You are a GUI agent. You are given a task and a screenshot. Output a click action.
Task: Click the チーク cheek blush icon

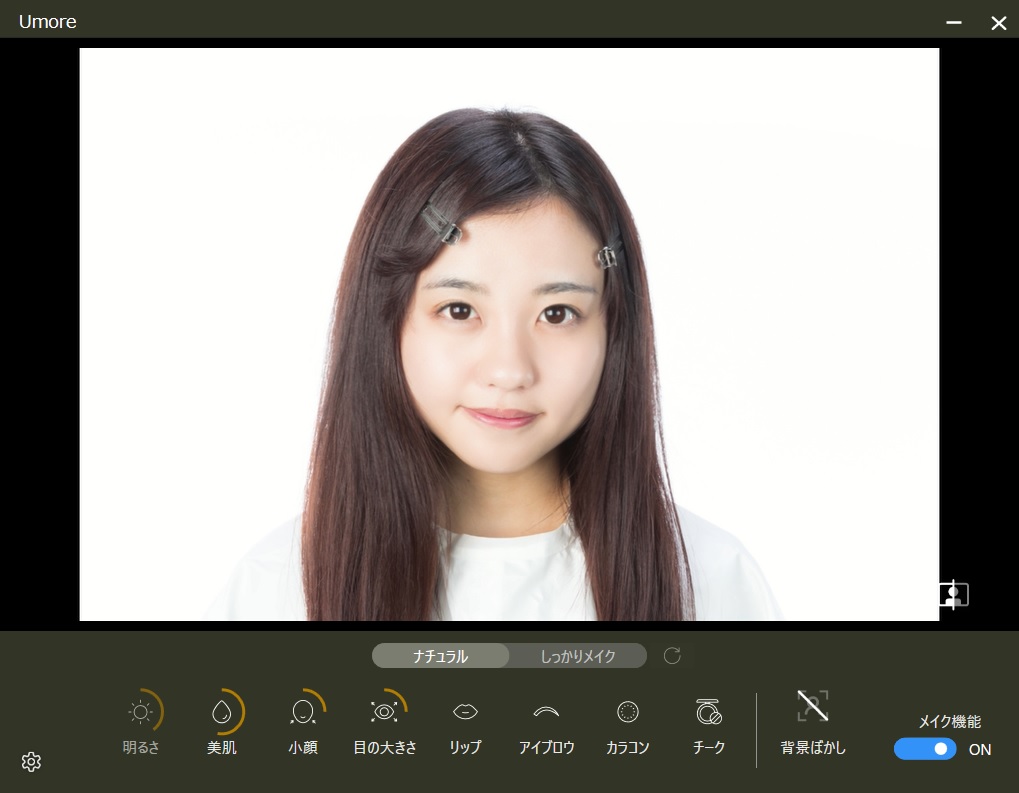(x=708, y=711)
